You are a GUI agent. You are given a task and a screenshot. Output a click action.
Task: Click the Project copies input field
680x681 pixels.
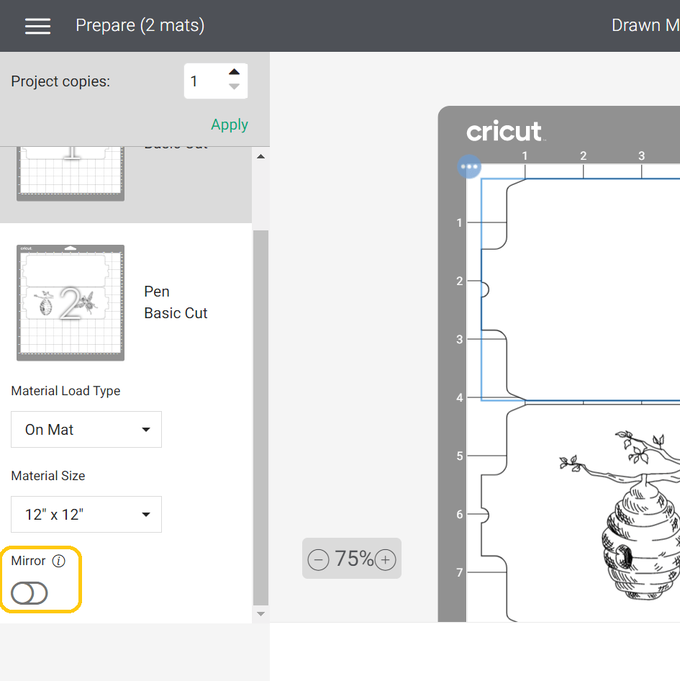(204, 82)
